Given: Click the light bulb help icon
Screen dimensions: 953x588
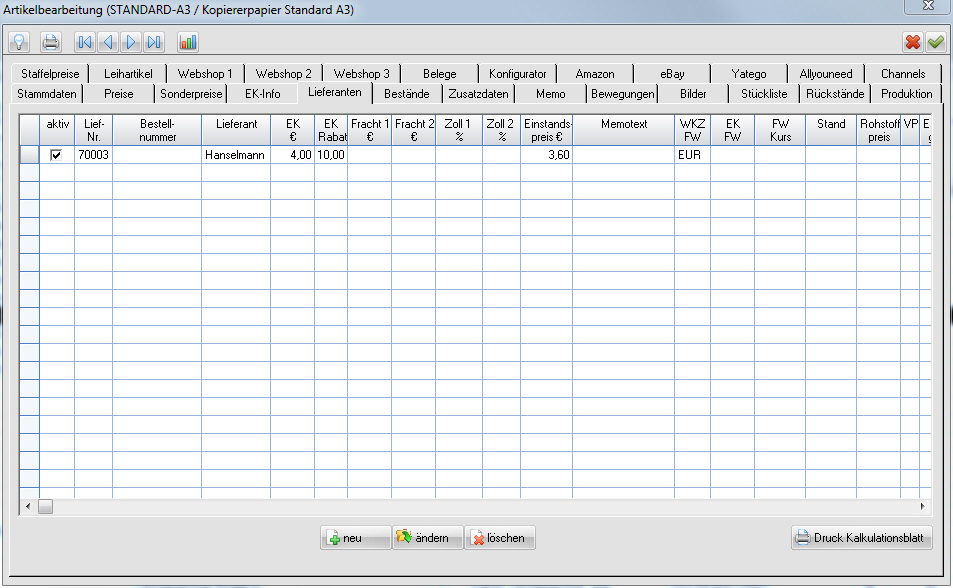Looking at the screenshot, I should (19, 42).
